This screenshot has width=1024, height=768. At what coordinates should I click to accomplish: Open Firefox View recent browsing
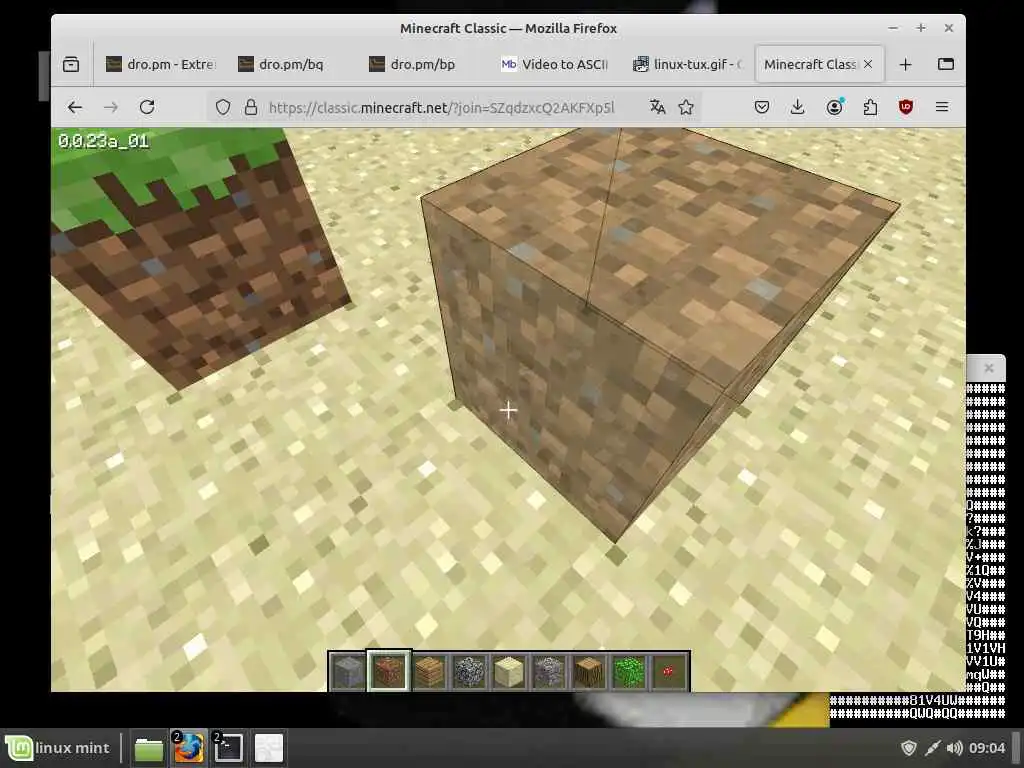(71, 64)
